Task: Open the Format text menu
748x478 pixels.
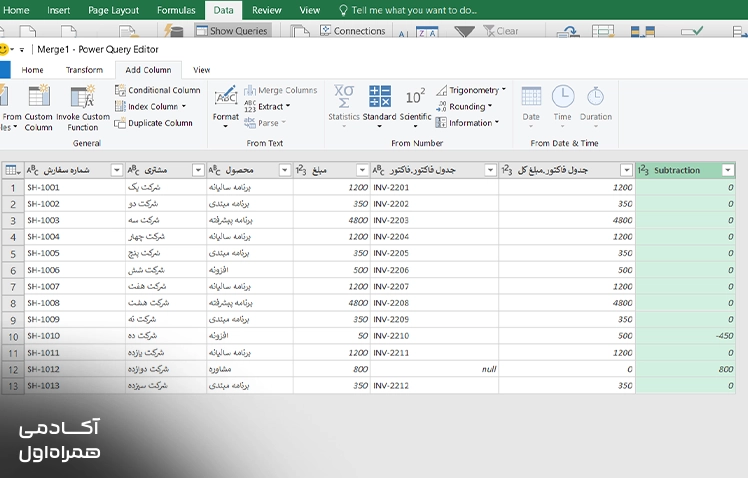Action: (226, 106)
